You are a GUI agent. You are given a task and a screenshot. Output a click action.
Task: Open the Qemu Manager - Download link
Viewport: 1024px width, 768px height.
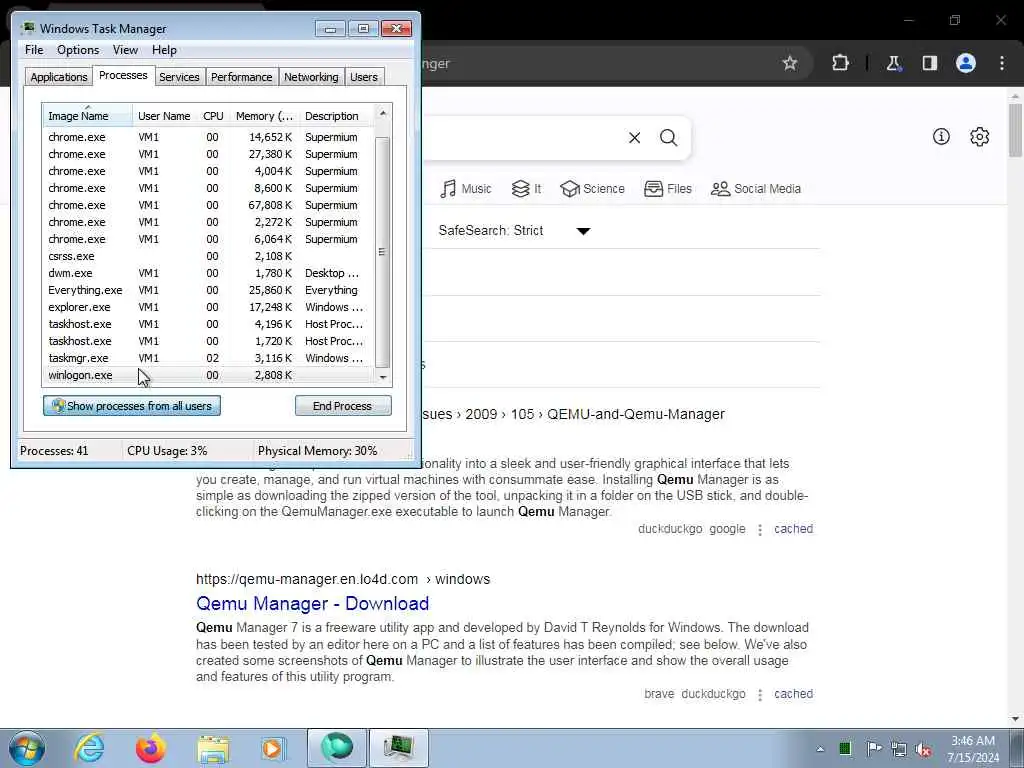312,603
